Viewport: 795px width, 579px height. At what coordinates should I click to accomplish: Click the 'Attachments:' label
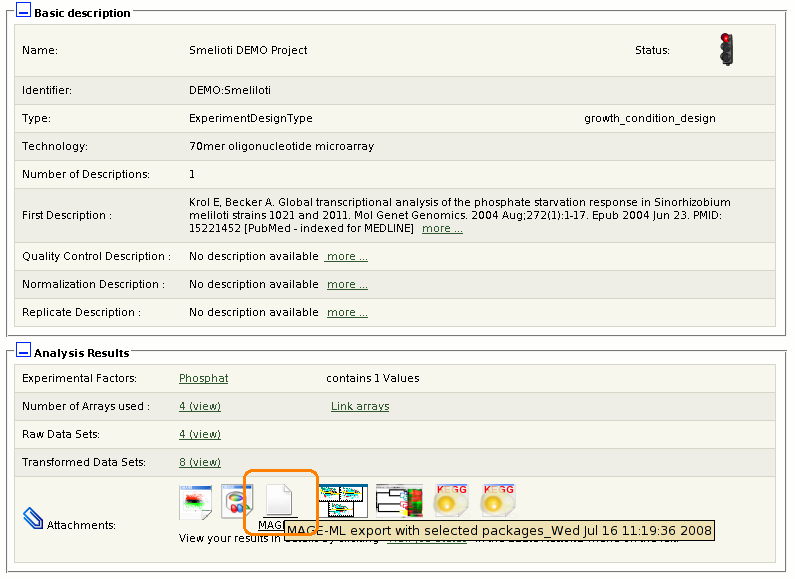coord(81,525)
